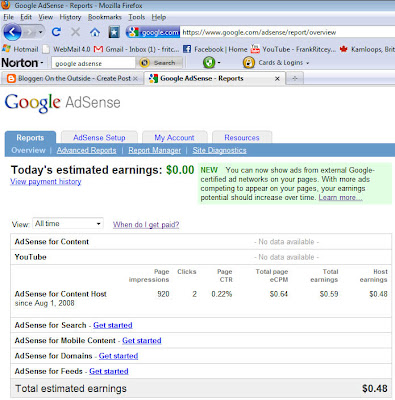Click the 920 page impressions value
Screen dimensions: 395x400
click(163, 294)
